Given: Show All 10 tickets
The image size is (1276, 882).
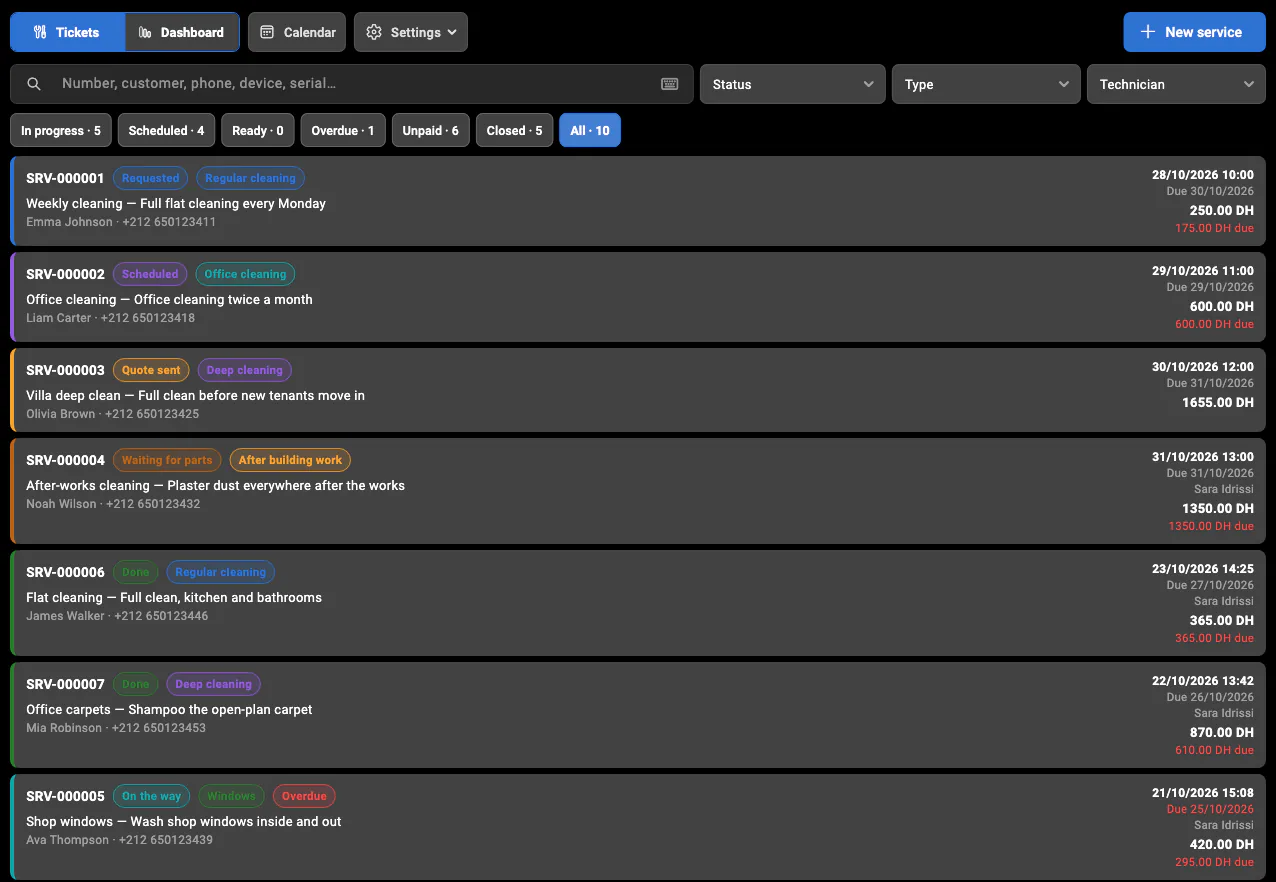Looking at the screenshot, I should pos(590,130).
